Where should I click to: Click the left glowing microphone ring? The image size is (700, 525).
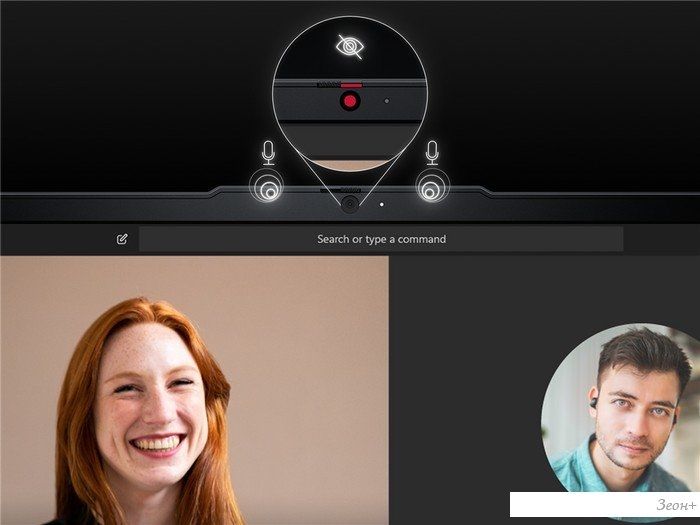pyautogui.click(x=267, y=186)
